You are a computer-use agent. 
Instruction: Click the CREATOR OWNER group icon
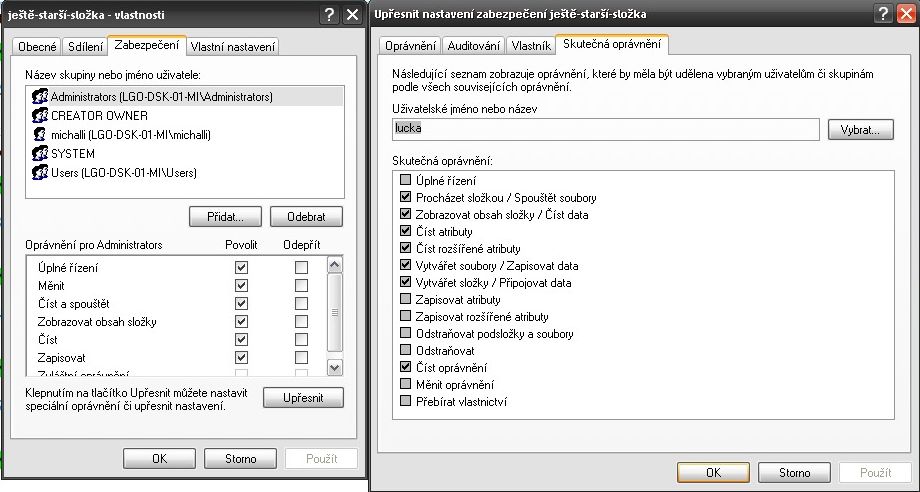tap(40, 116)
